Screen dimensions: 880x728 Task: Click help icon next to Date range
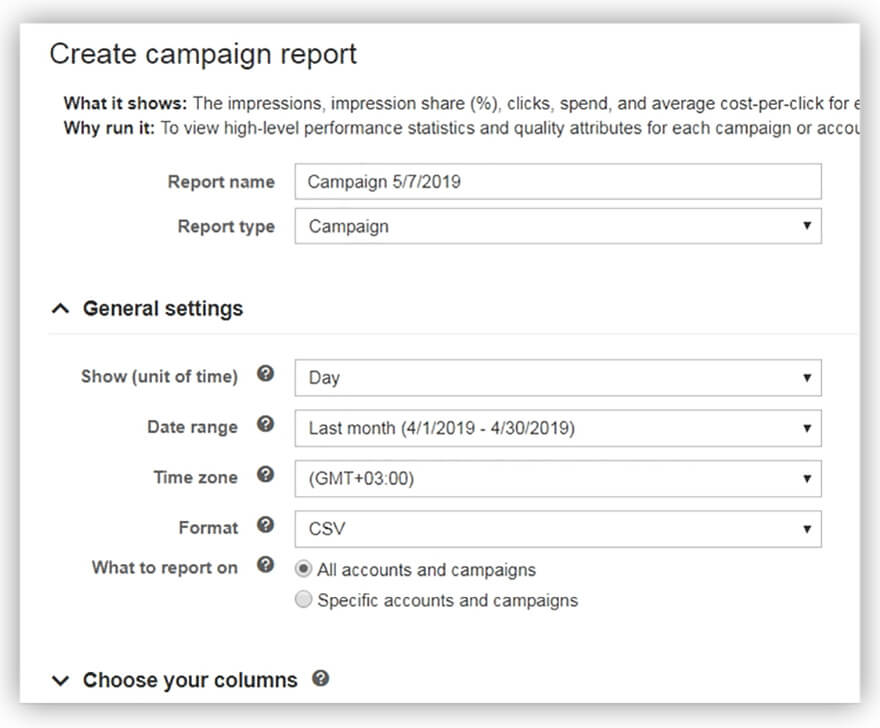pyautogui.click(x=265, y=424)
